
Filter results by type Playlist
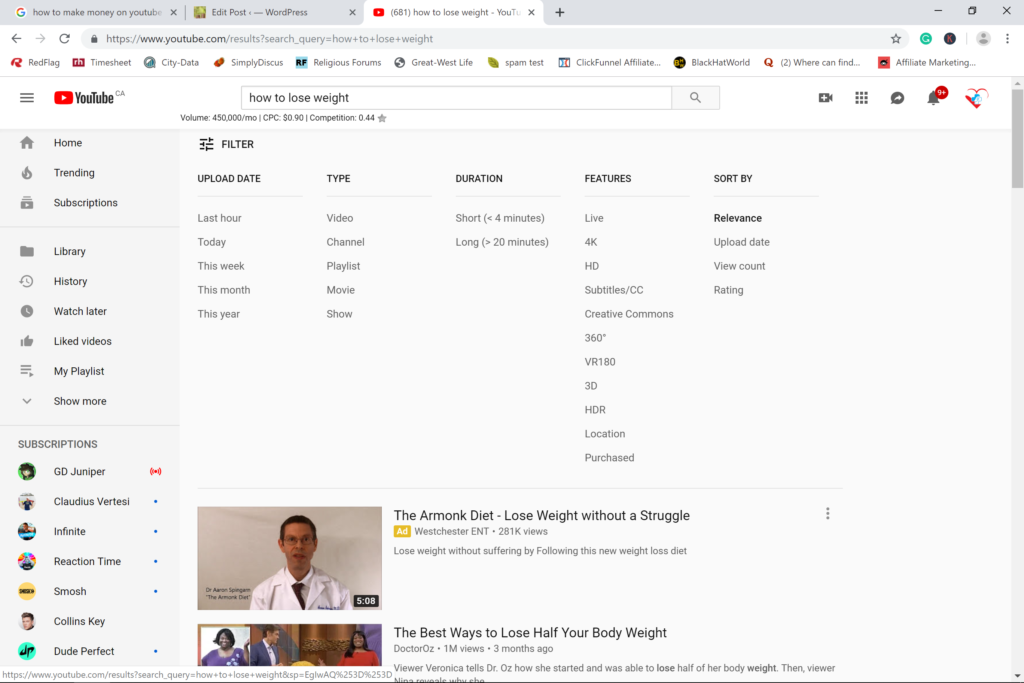tap(344, 266)
